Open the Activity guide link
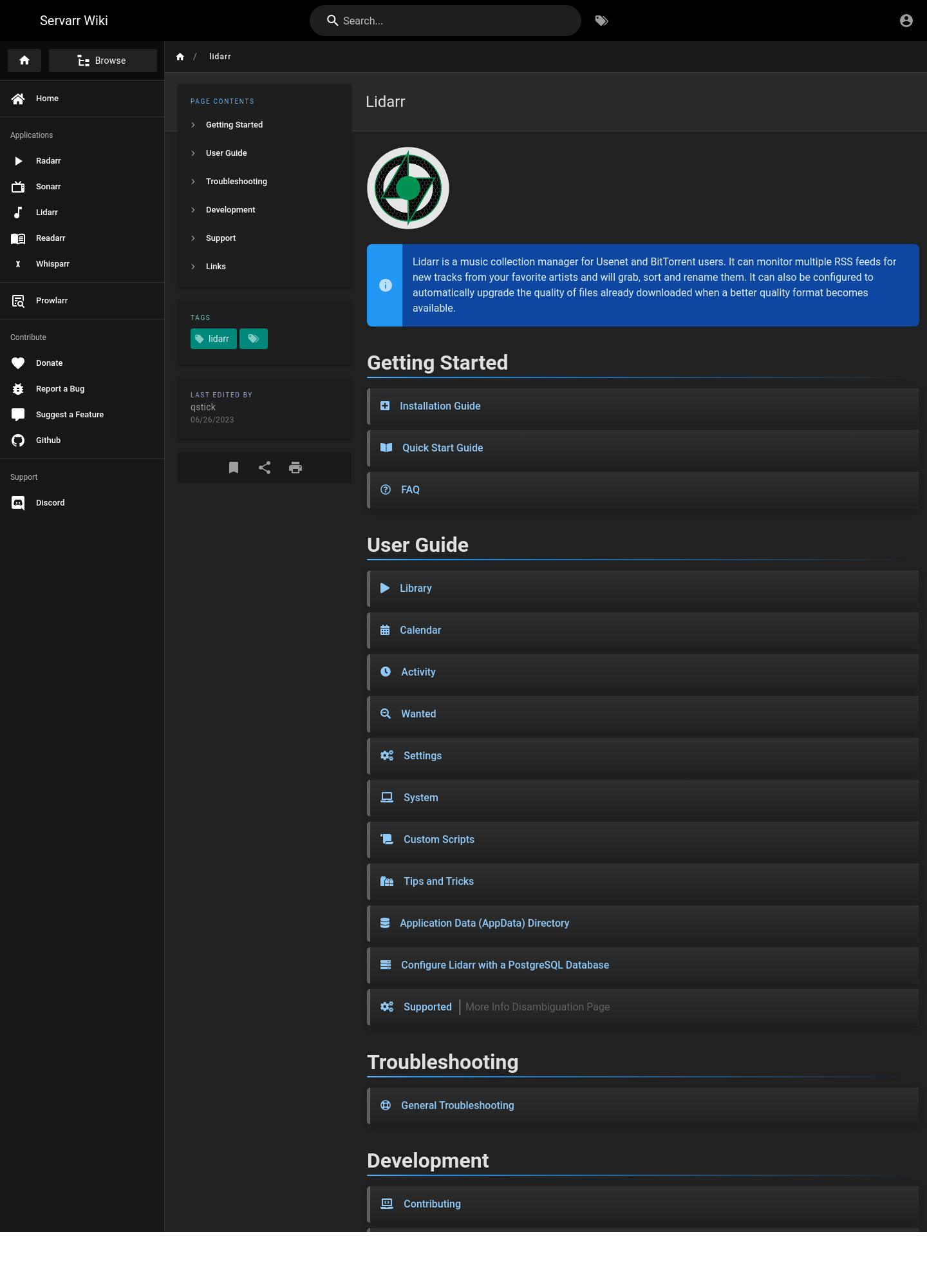 tap(418, 672)
